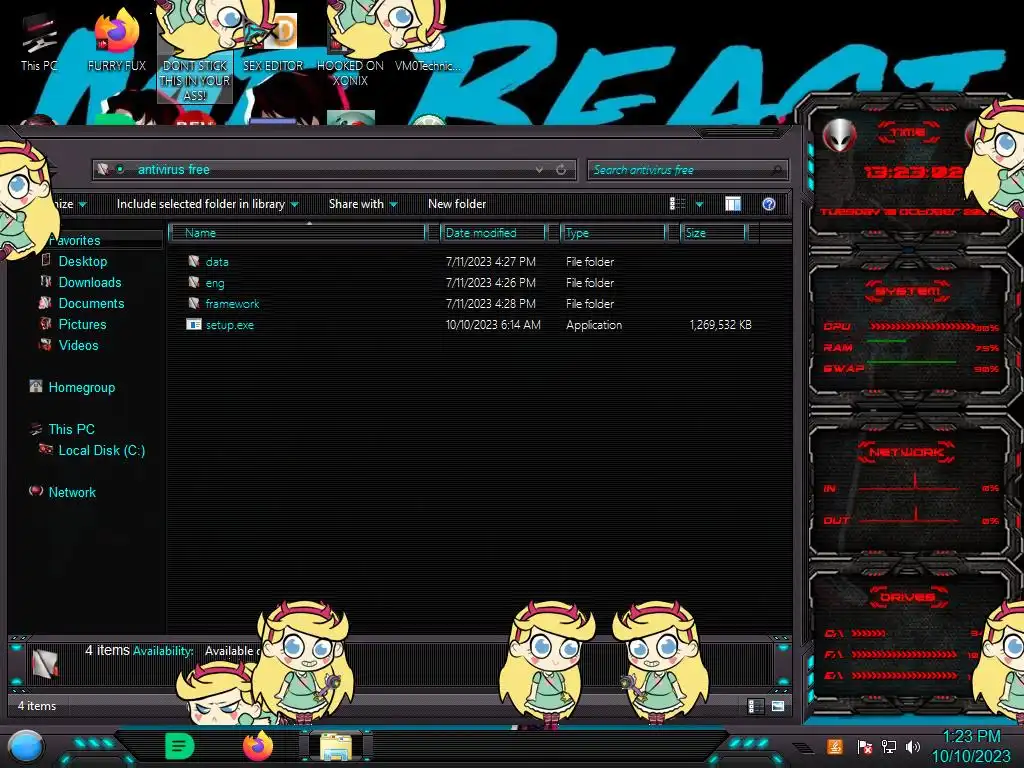Click the Action Center flag icon

point(864,746)
